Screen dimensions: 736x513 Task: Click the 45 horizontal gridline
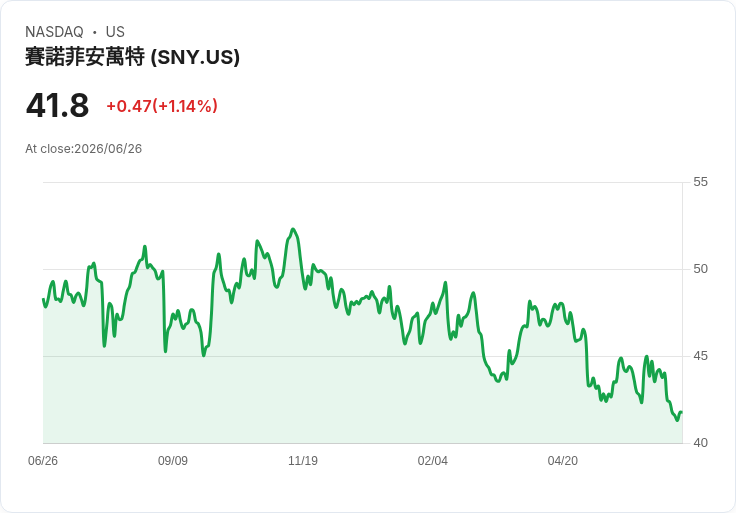tap(362, 356)
